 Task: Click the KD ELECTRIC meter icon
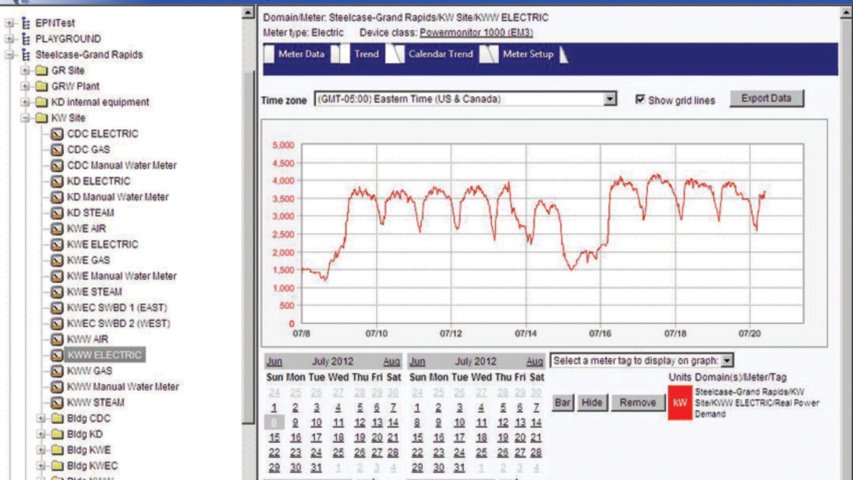pyautogui.click(x=57, y=181)
